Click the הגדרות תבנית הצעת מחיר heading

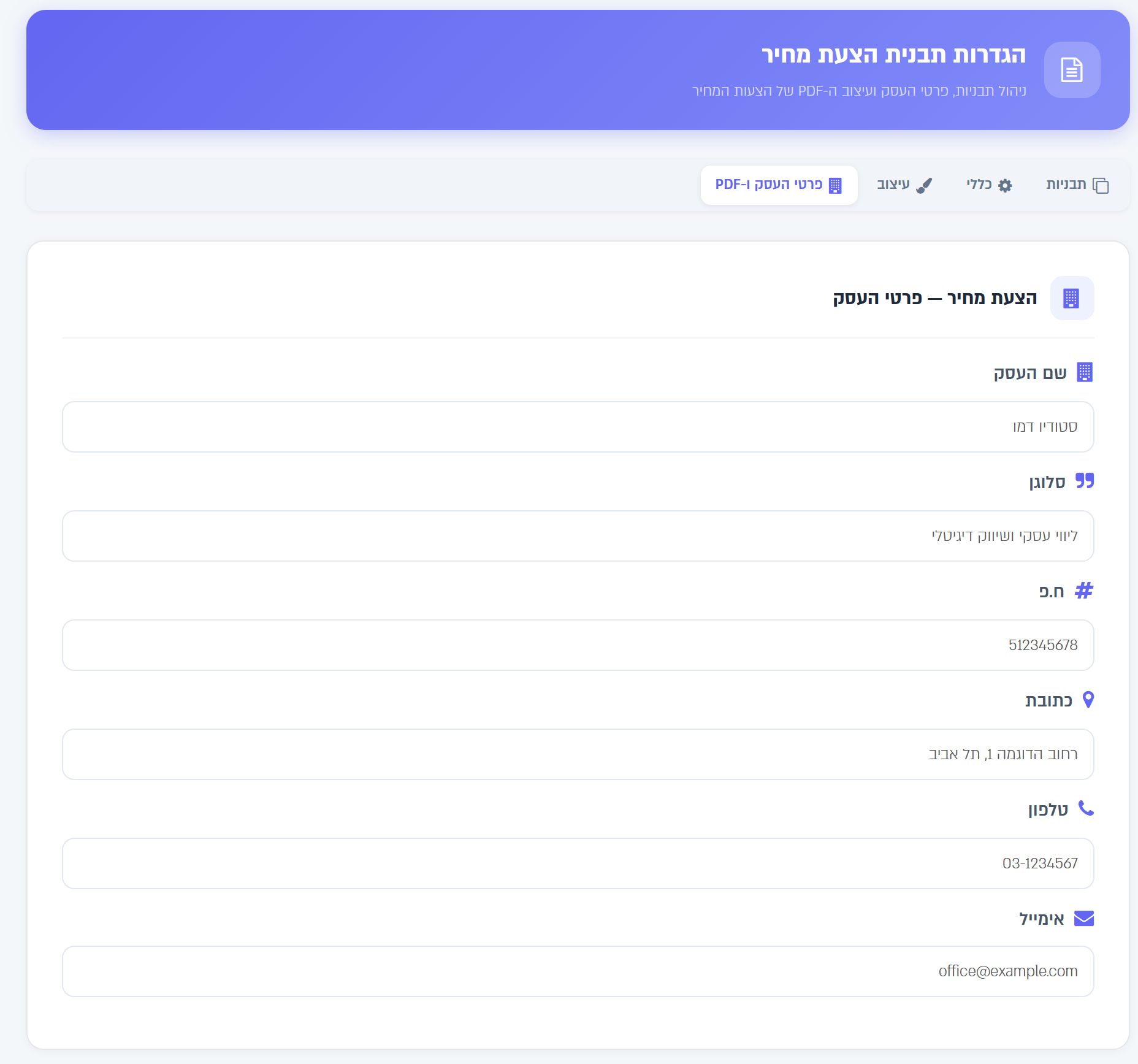pos(893,55)
